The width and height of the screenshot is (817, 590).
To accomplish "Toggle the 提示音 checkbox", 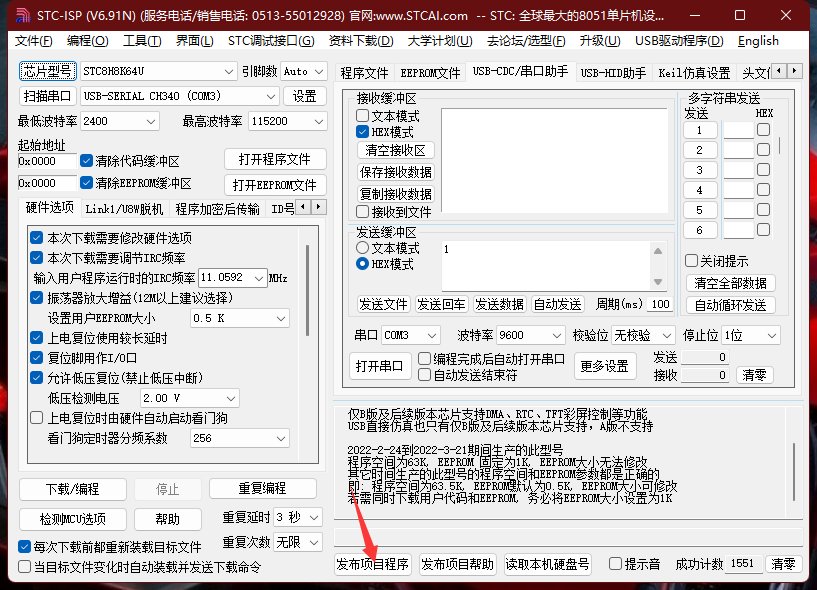I will click(x=616, y=564).
